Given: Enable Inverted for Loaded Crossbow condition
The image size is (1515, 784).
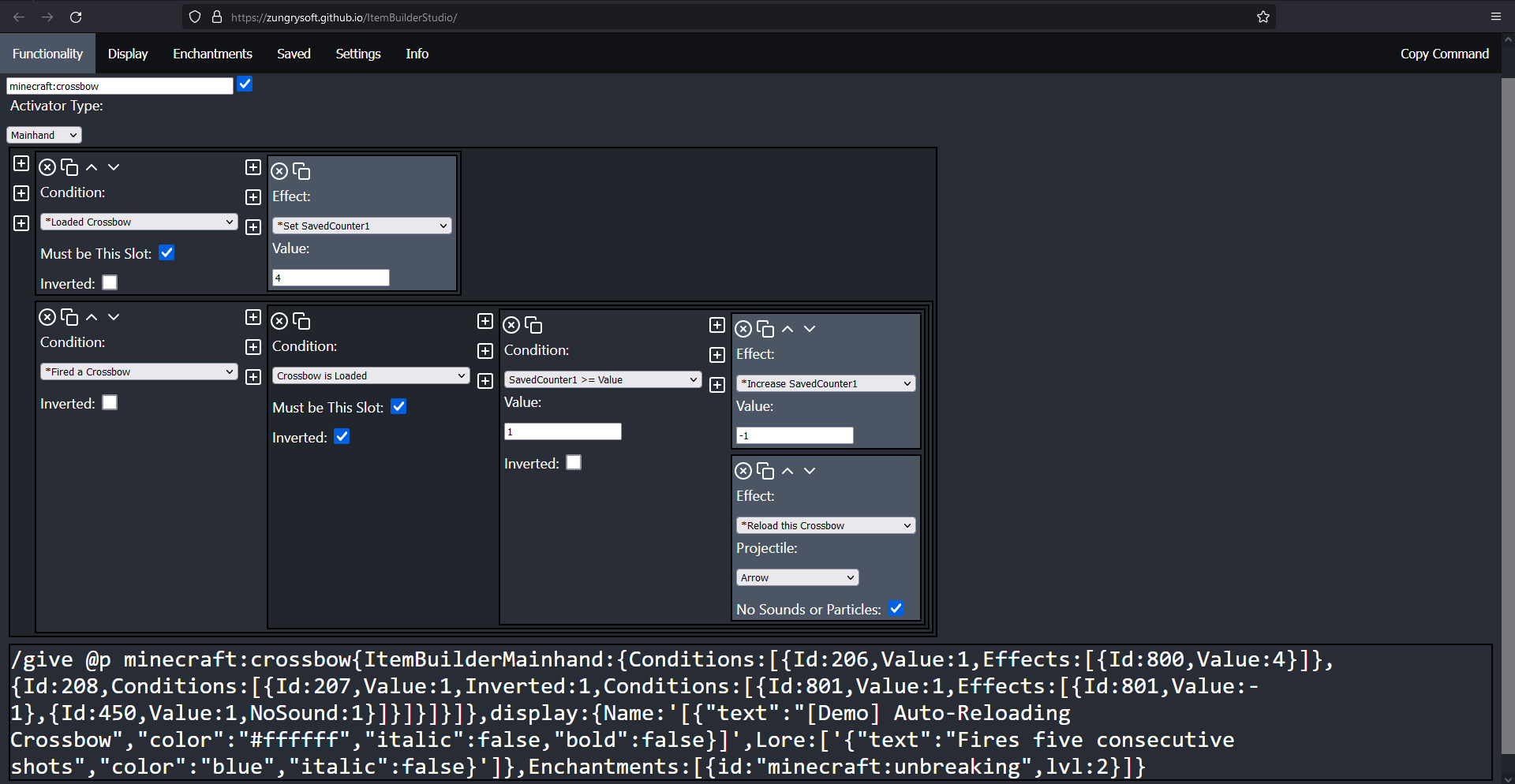Looking at the screenshot, I should (110, 283).
